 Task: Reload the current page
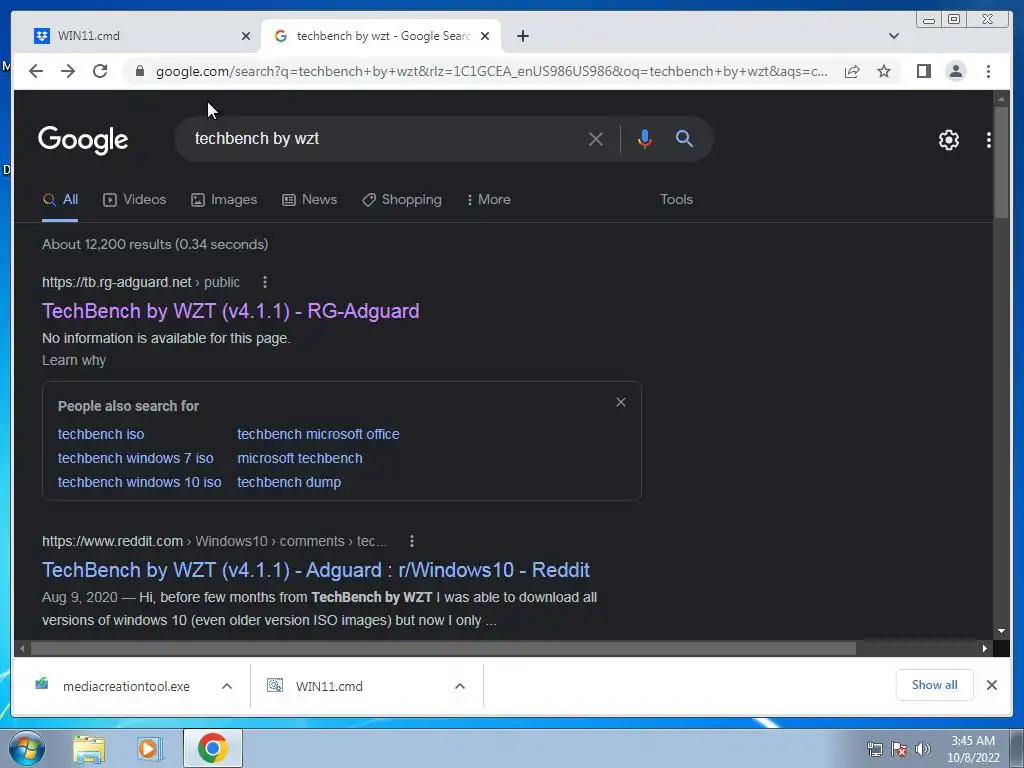tap(100, 71)
